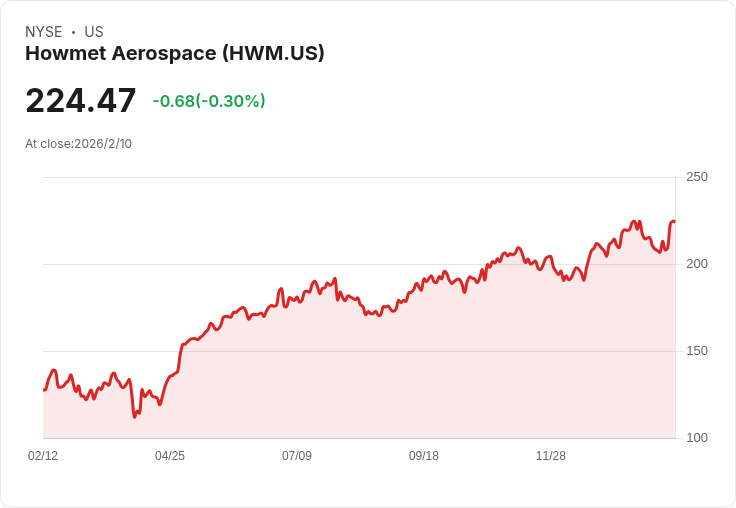This screenshot has width=736, height=508.
Task: Click the lowest dip on the price line
Action: (x=134, y=417)
